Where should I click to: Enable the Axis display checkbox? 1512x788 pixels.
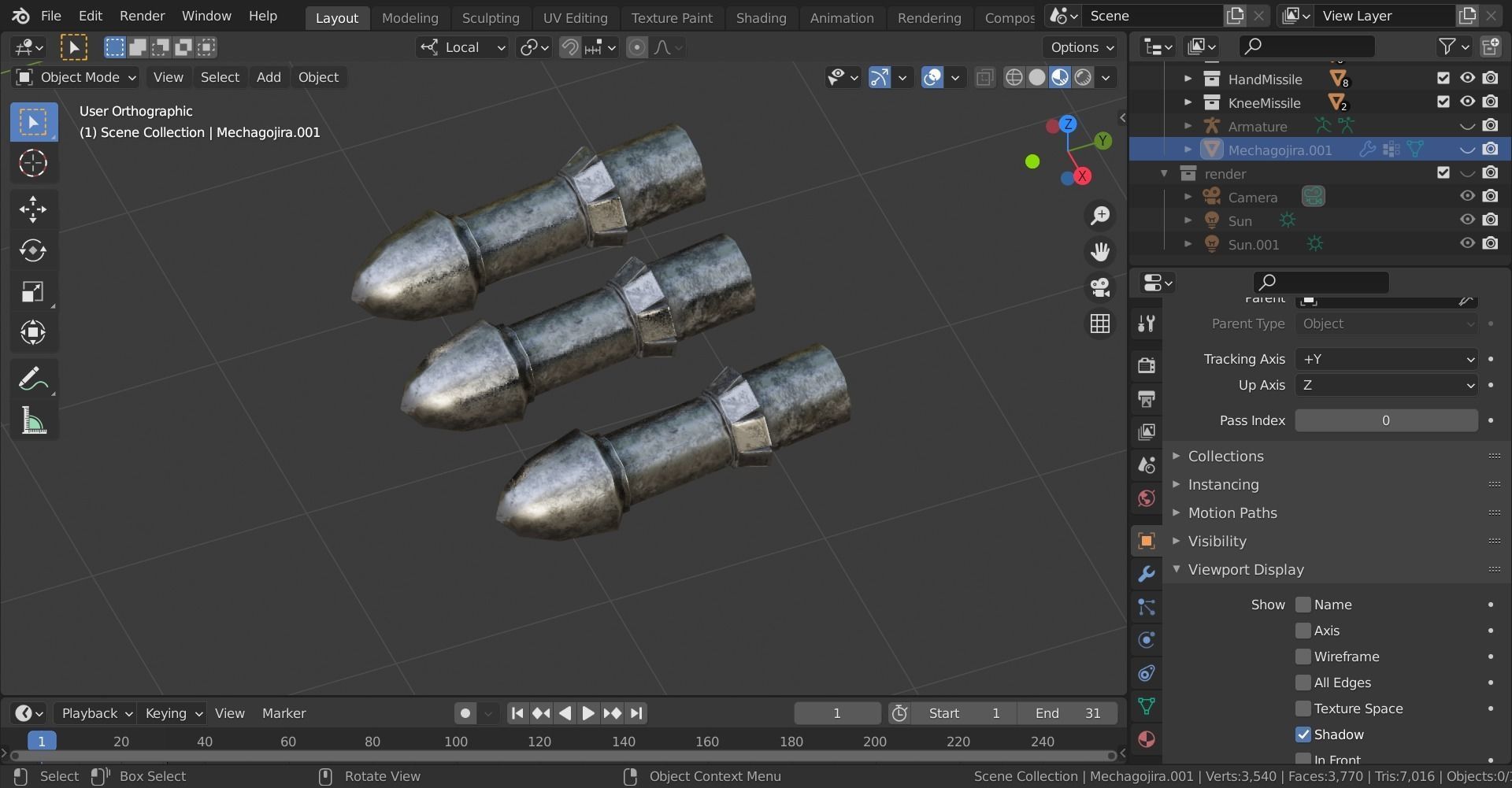click(x=1303, y=631)
